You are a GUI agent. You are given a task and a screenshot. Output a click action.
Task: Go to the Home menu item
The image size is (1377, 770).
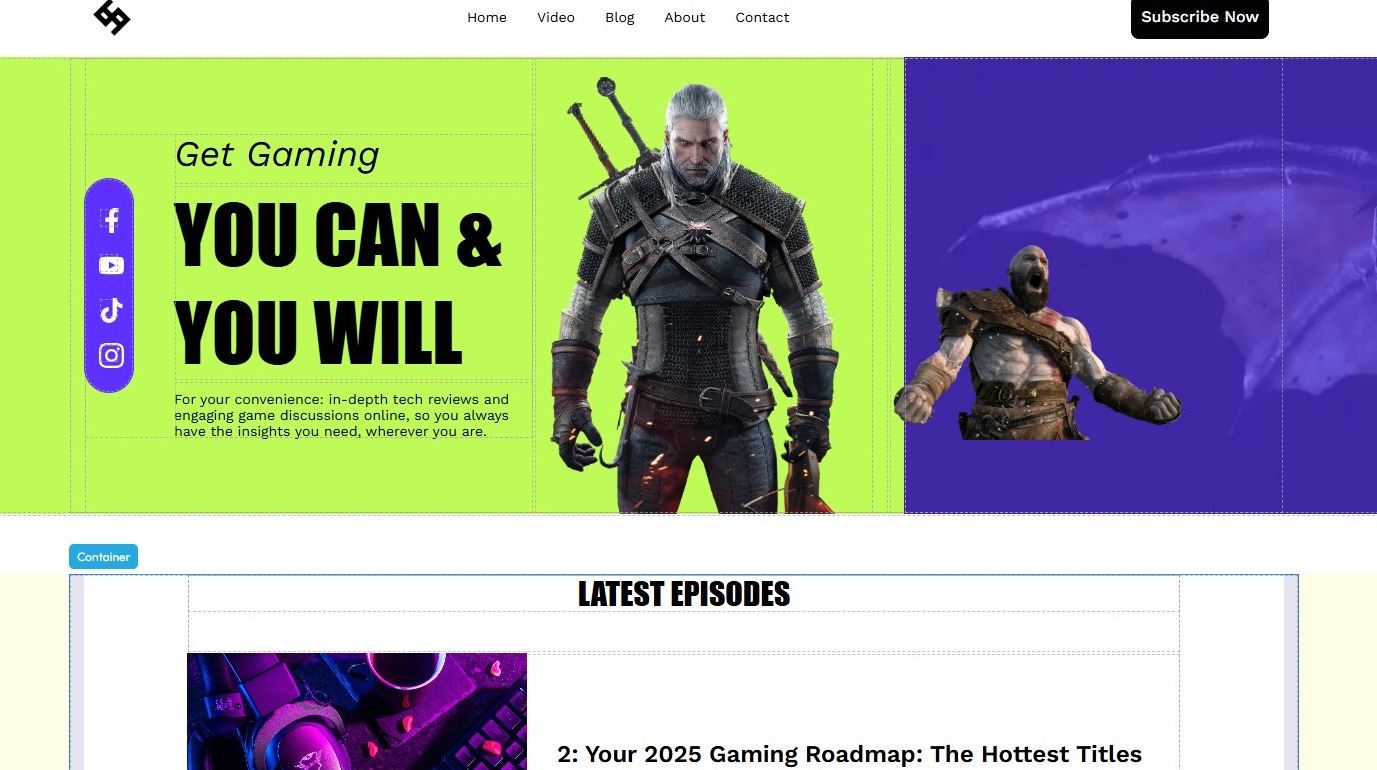(487, 17)
